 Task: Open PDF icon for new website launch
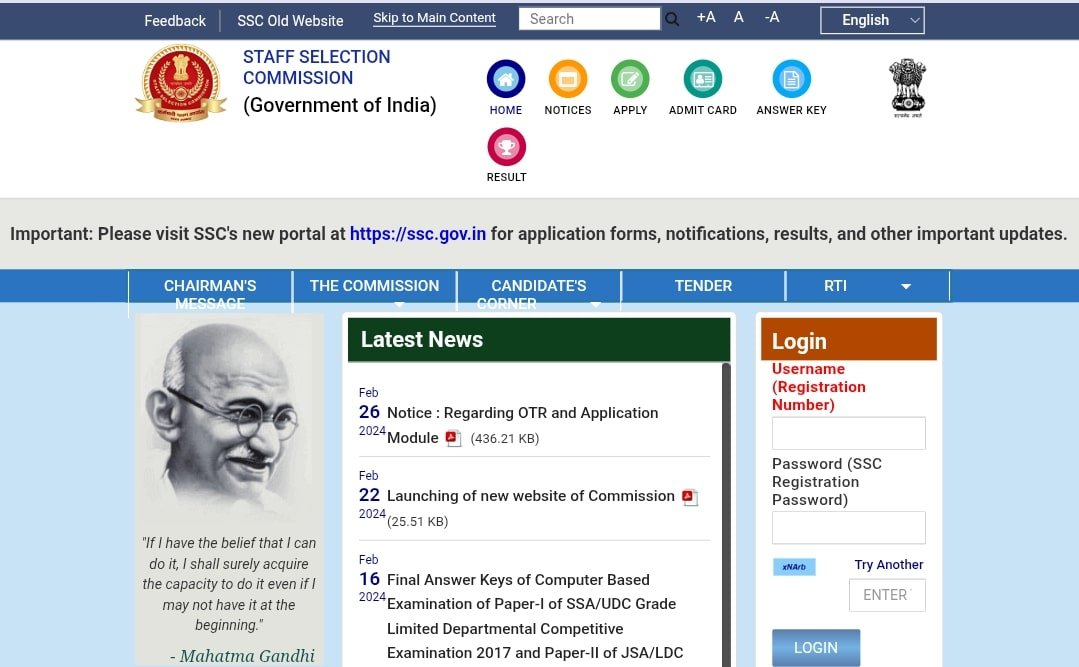point(690,497)
